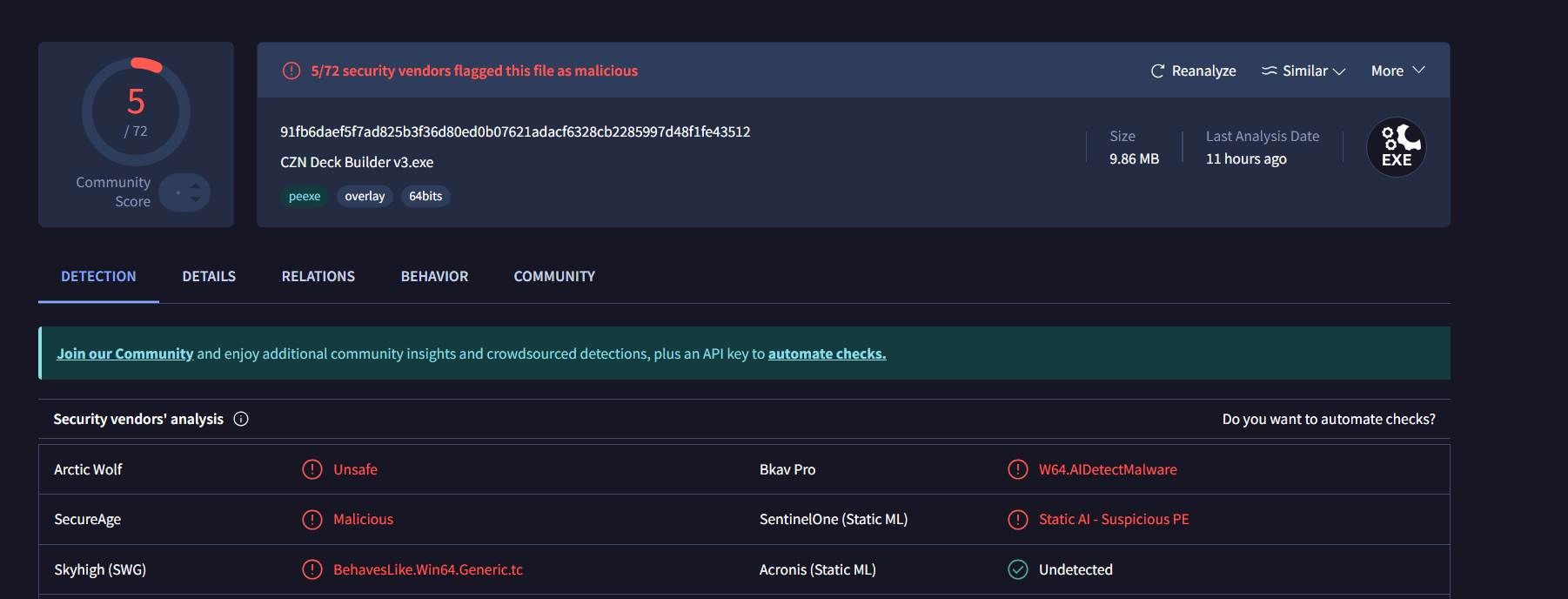Click the warning icon beside Static AI - Suspicious PE
1568x599 pixels.
coord(1018,520)
